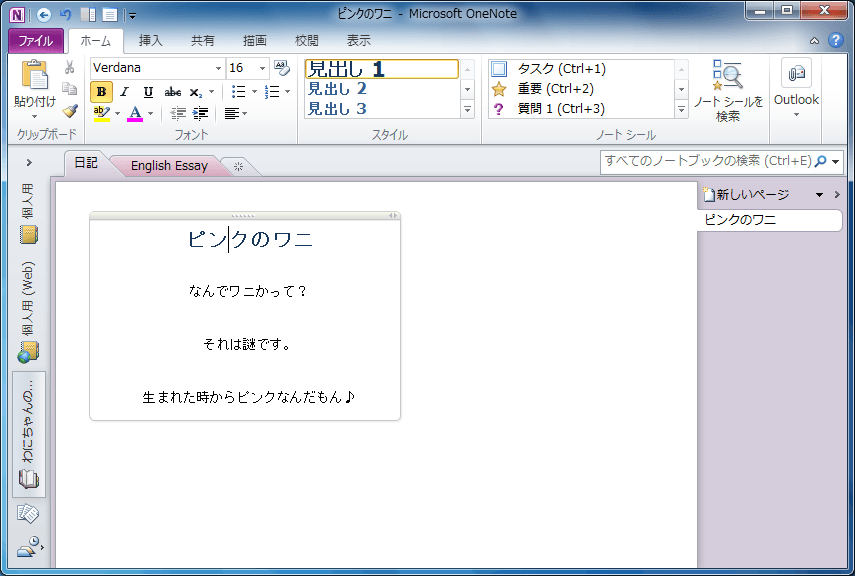
Task: Switch to the 挿入 ribbon tab
Action: 150,40
